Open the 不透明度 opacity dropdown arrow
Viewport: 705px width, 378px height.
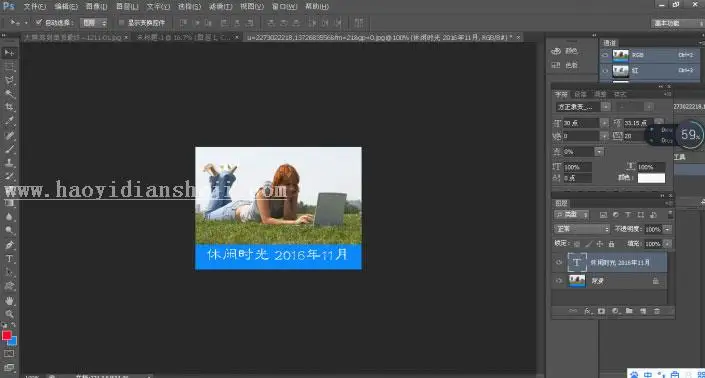point(668,229)
